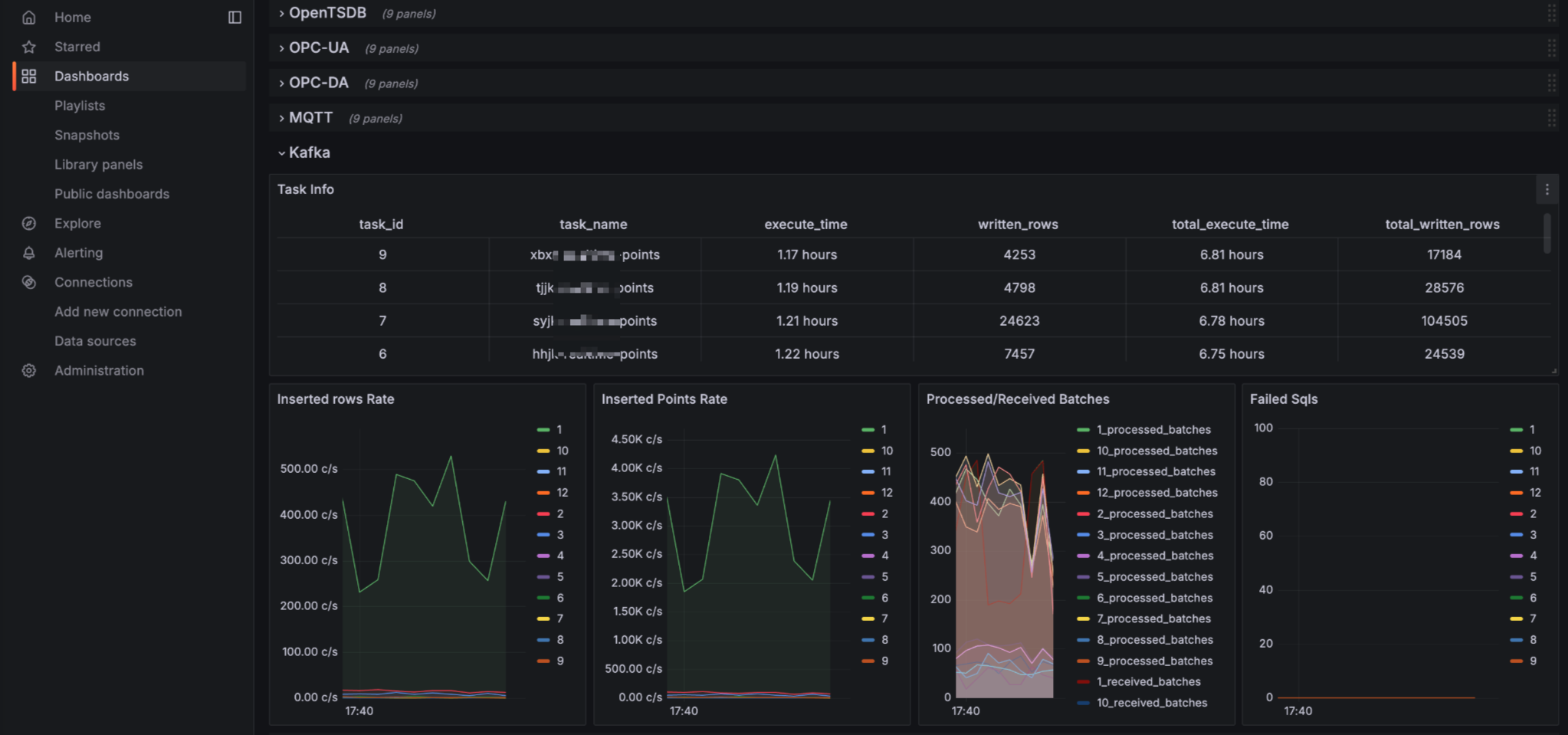This screenshot has width=1568, height=735.
Task: Undock the menu with the panel icon
Action: 235,17
